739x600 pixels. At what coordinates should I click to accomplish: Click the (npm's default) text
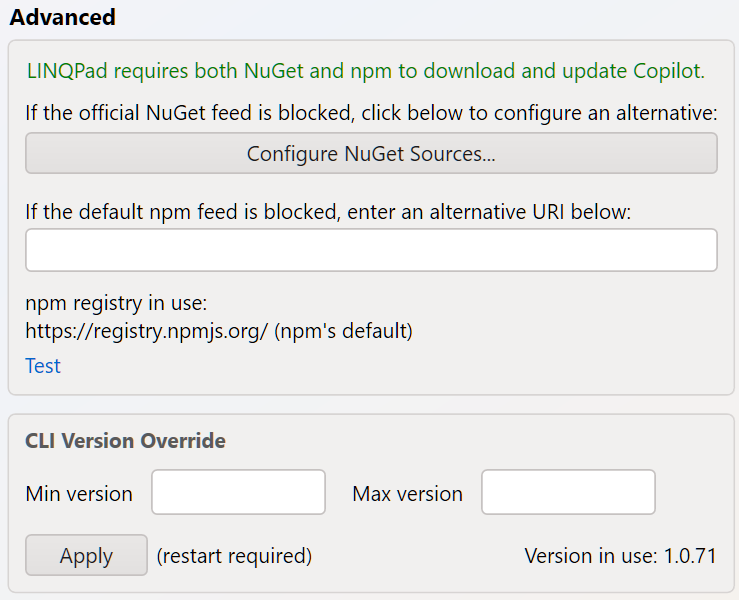tap(344, 331)
